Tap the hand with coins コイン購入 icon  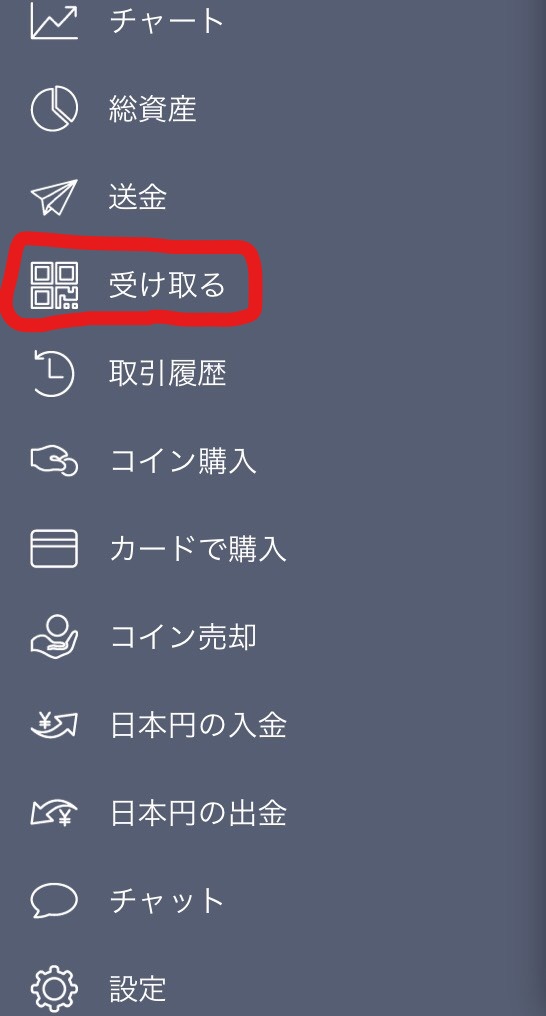point(54,461)
